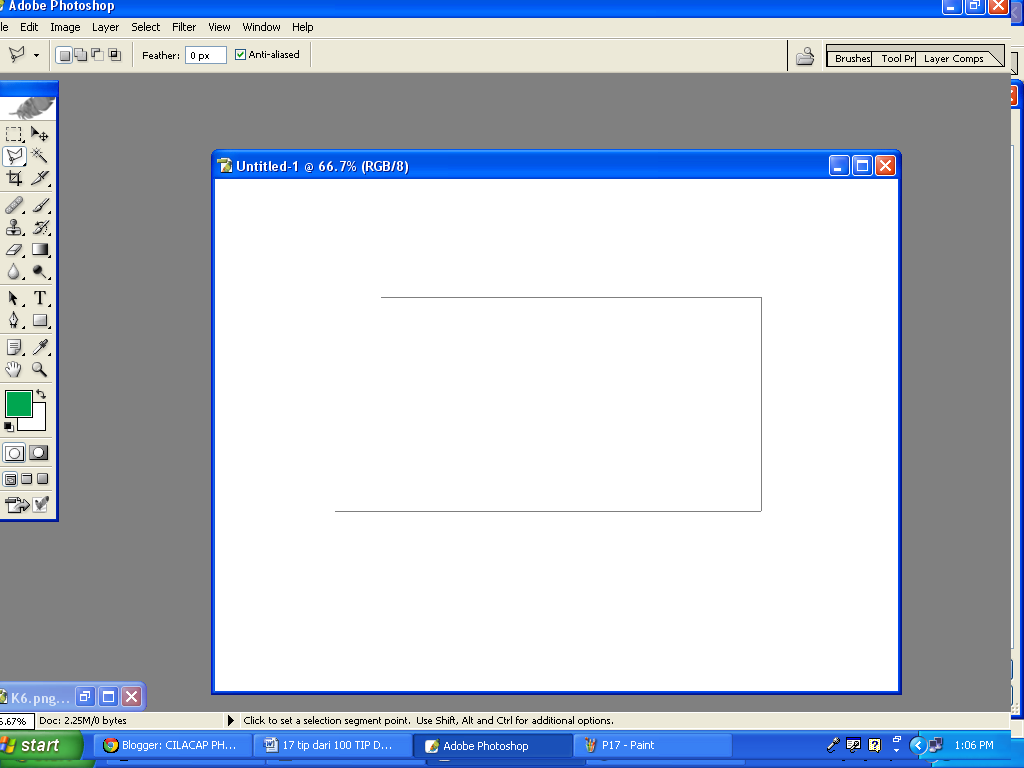This screenshot has width=1024, height=768.
Task: Pick the Clone Stamp tool
Action: (x=14, y=227)
